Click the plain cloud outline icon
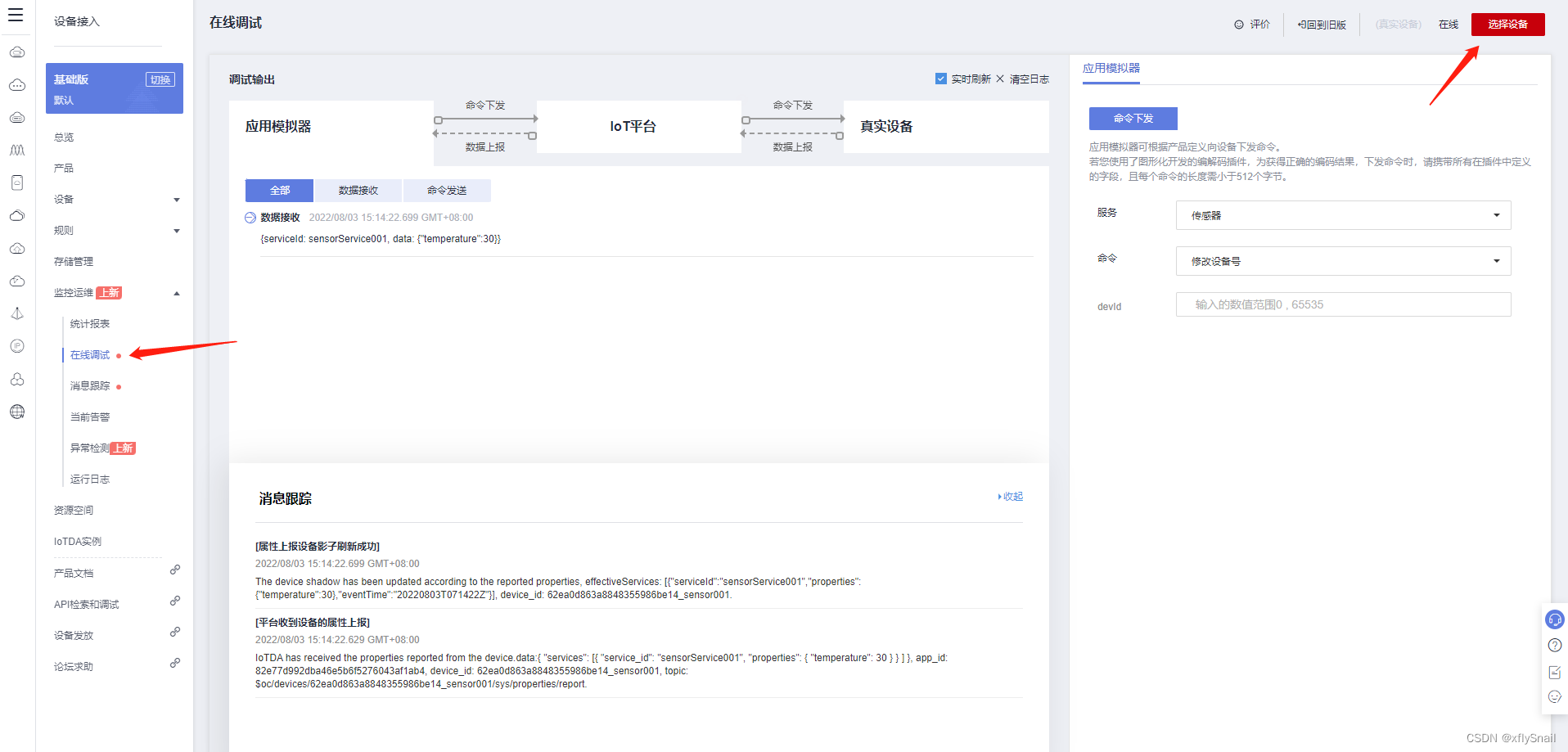Viewport: 1568px width, 752px height. [x=17, y=216]
